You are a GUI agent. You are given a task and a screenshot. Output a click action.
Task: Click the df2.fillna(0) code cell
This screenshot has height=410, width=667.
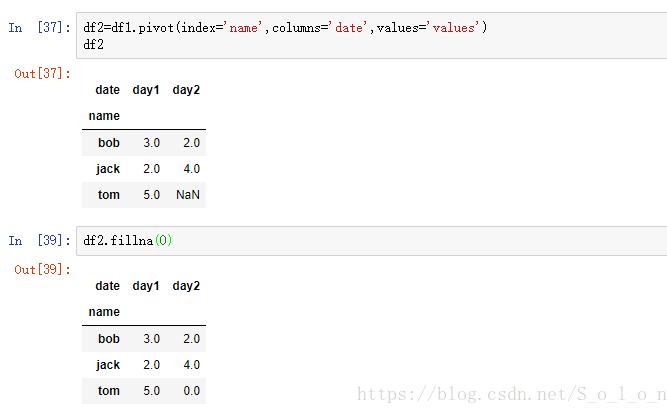(x=370, y=241)
